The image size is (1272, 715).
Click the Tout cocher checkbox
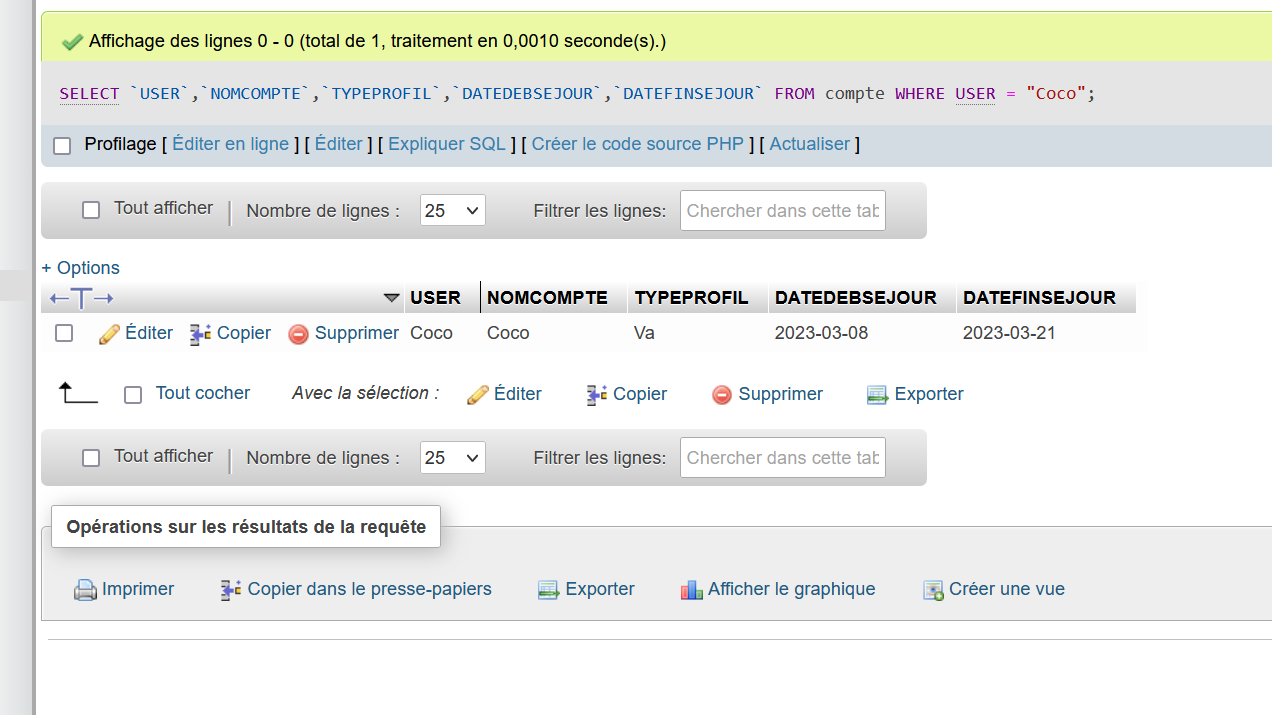click(133, 395)
